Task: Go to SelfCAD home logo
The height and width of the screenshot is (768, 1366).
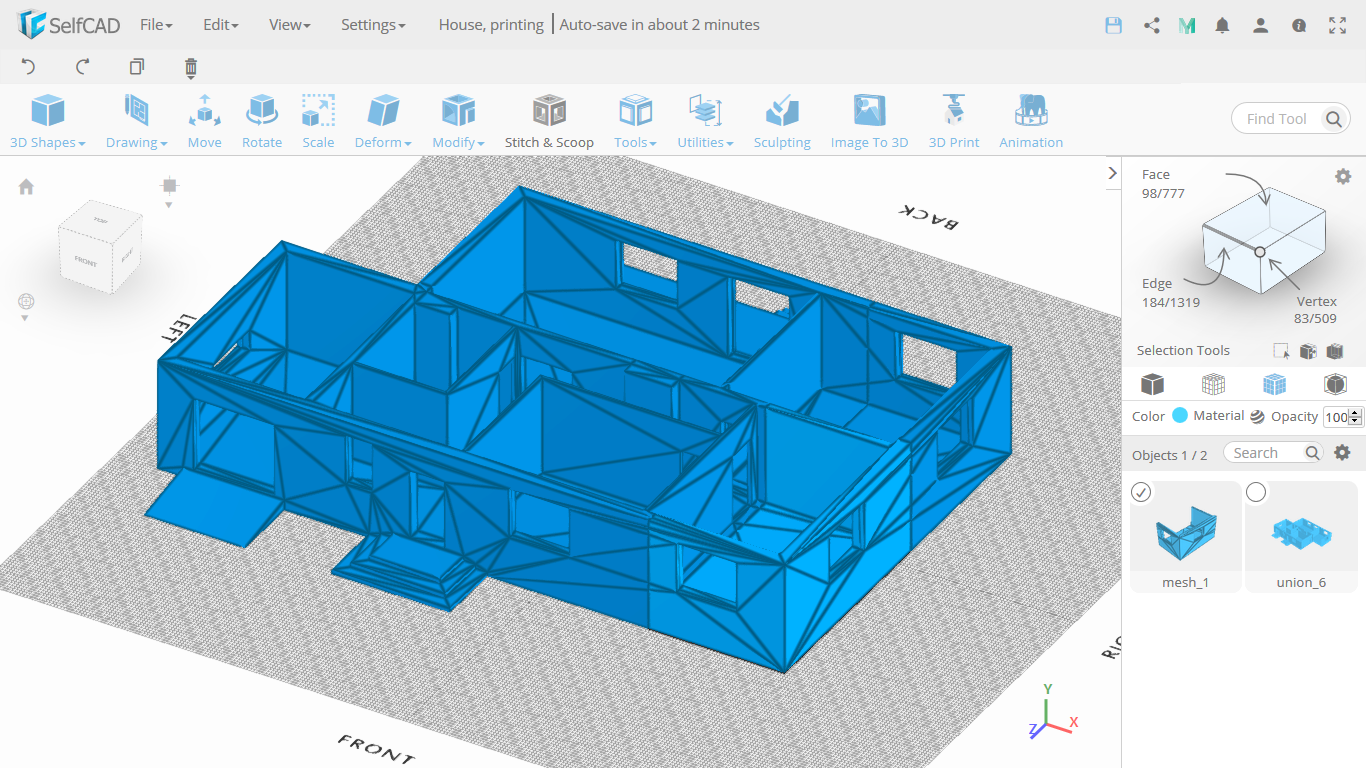Action: (x=69, y=25)
